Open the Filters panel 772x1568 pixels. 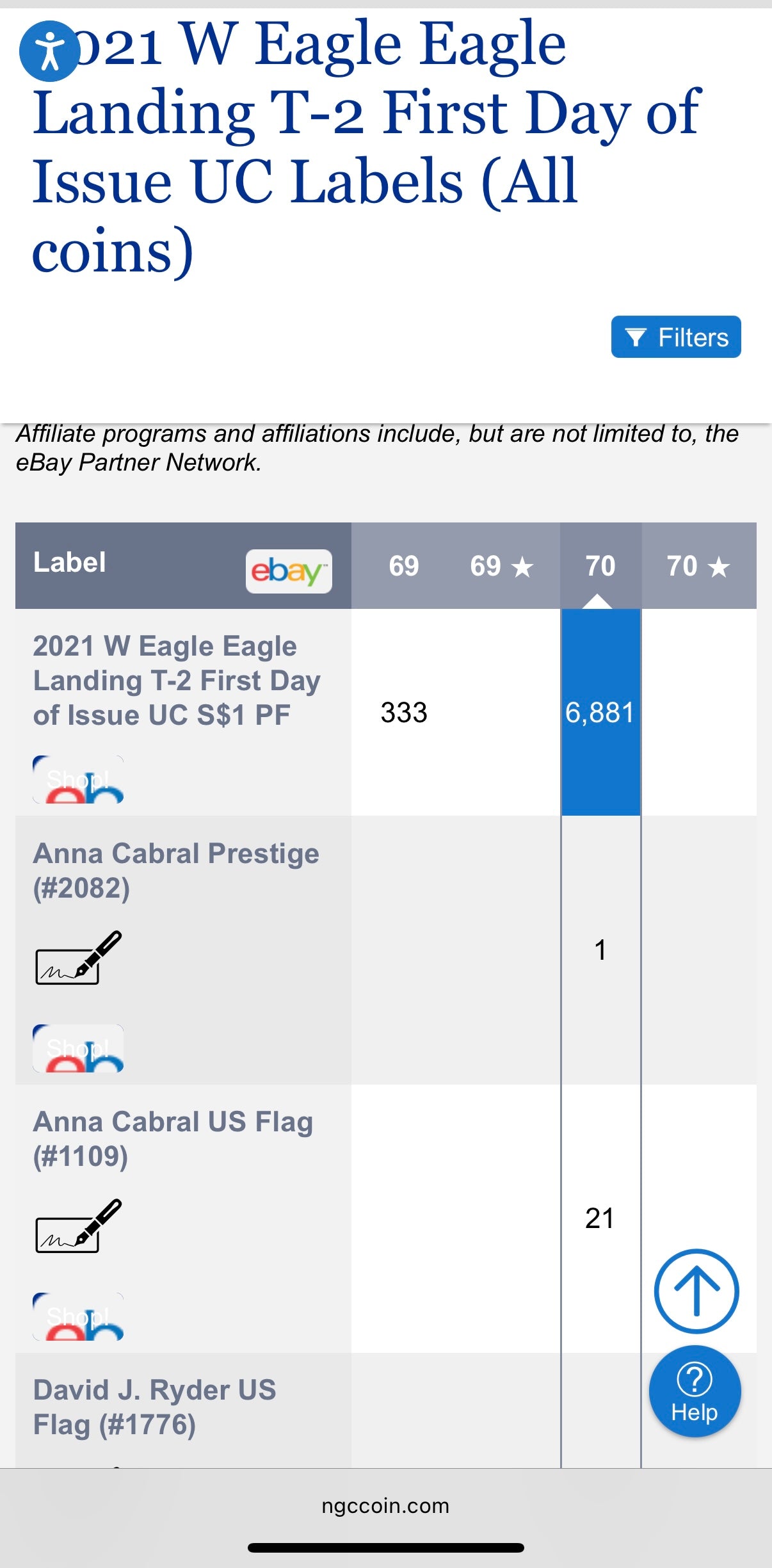coord(676,337)
